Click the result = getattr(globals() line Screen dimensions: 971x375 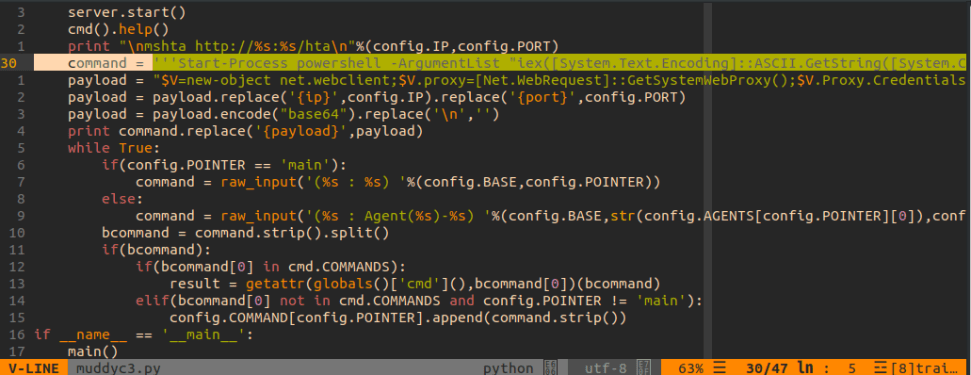pyautogui.click(x=415, y=285)
